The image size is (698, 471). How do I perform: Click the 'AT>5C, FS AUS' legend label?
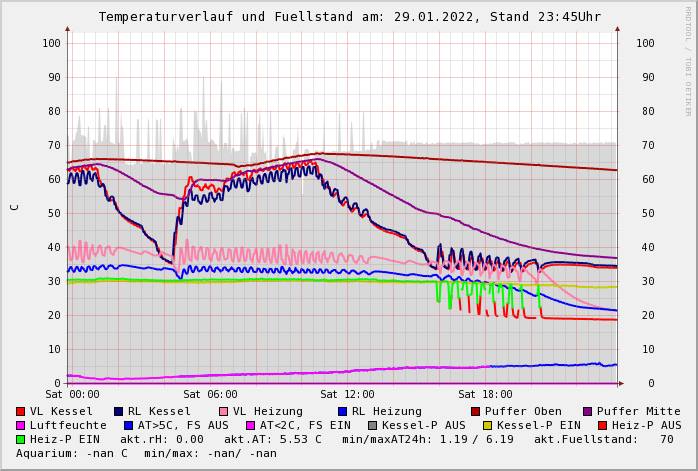183,426
